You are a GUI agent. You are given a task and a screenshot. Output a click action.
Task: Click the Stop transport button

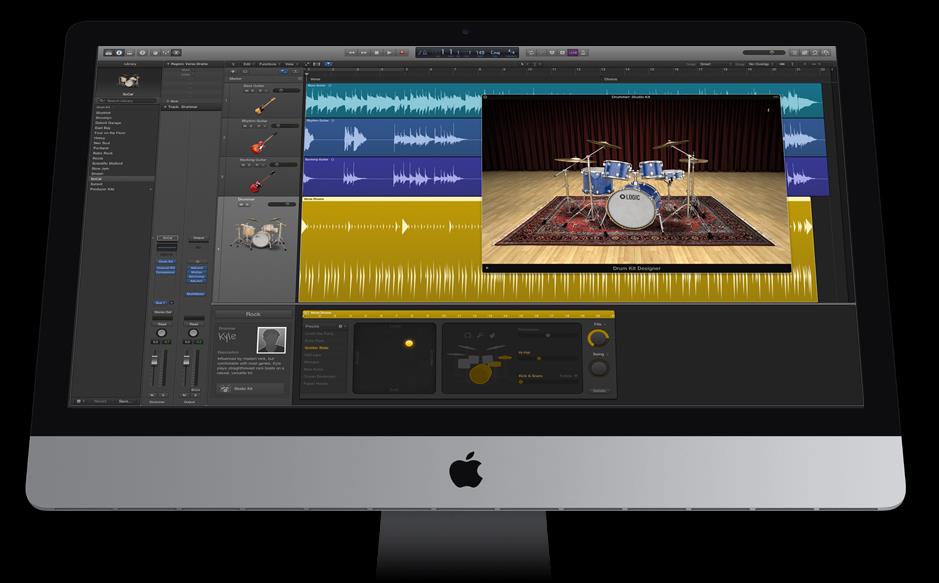coord(377,53)
